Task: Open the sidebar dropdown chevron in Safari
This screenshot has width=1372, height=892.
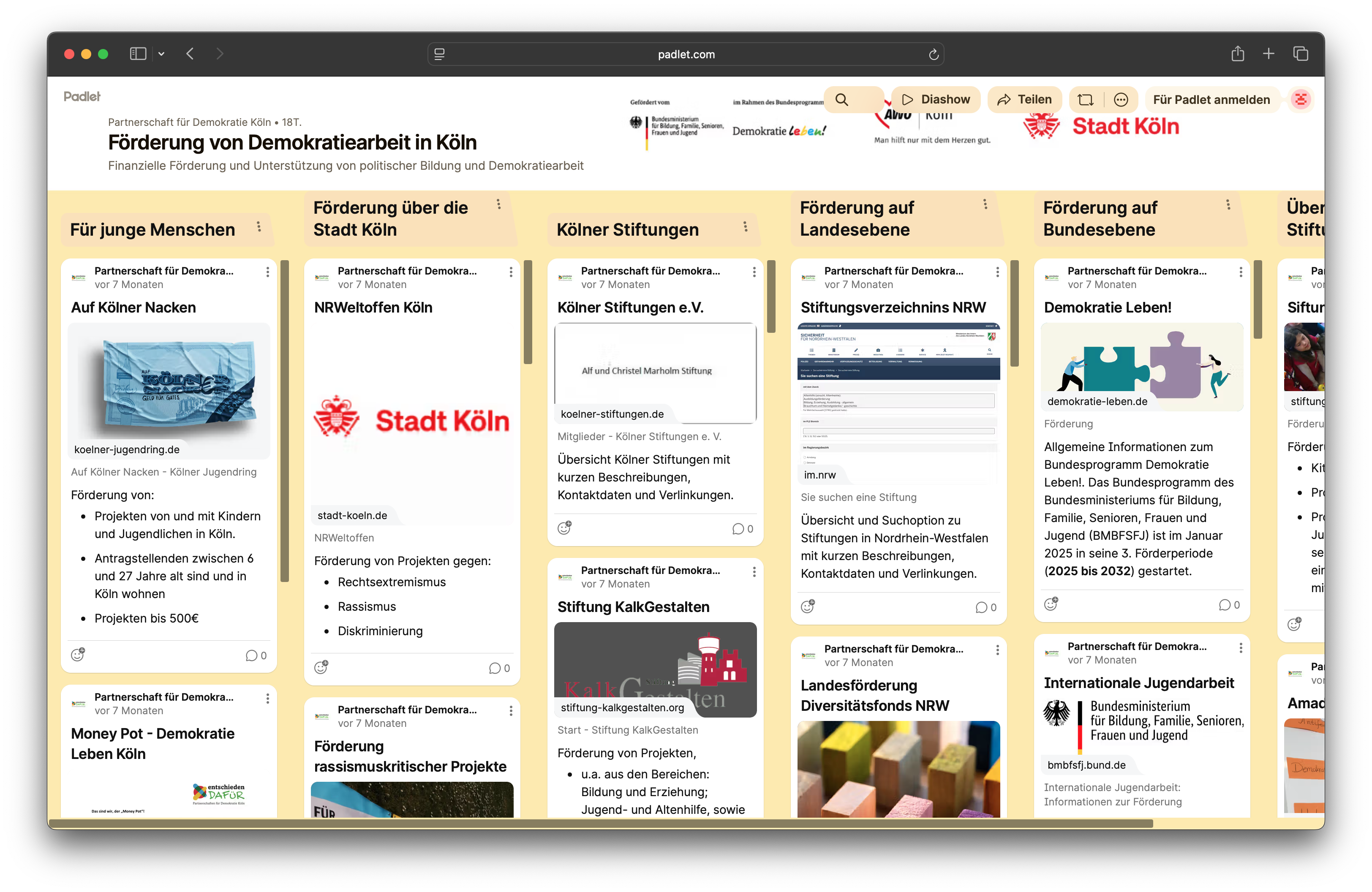Action: 161,54
